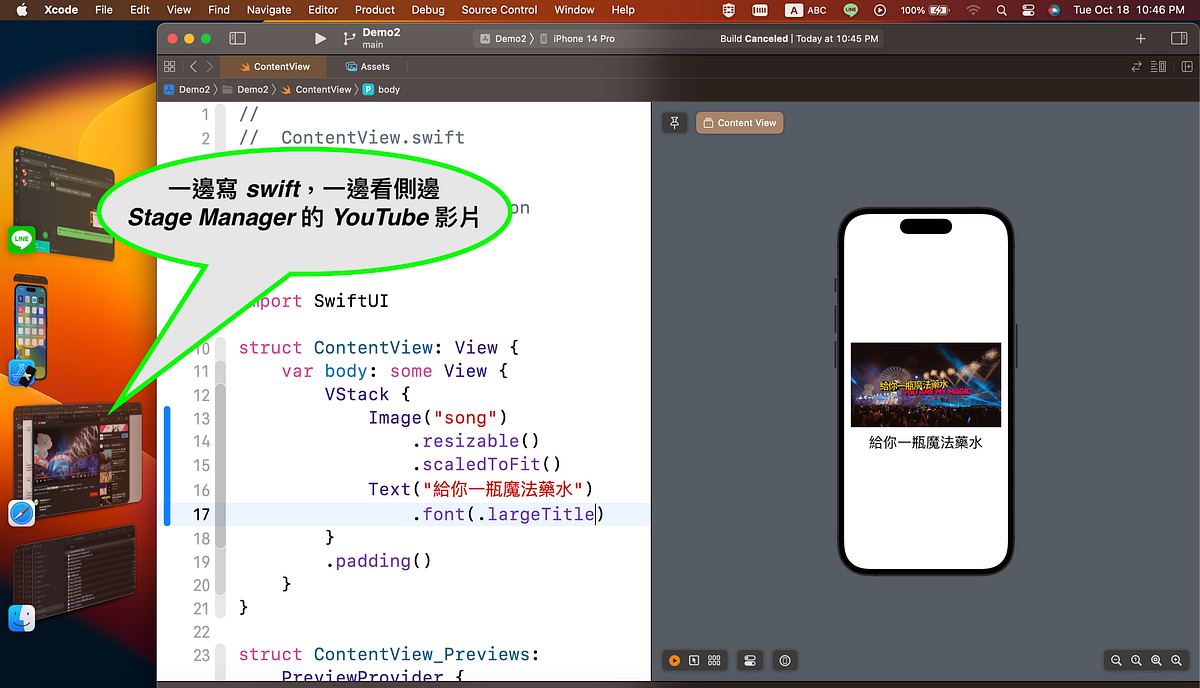1200x688 pixels.
Task: Open the editor options icon near the top right
Action: tap(1158, 66)
